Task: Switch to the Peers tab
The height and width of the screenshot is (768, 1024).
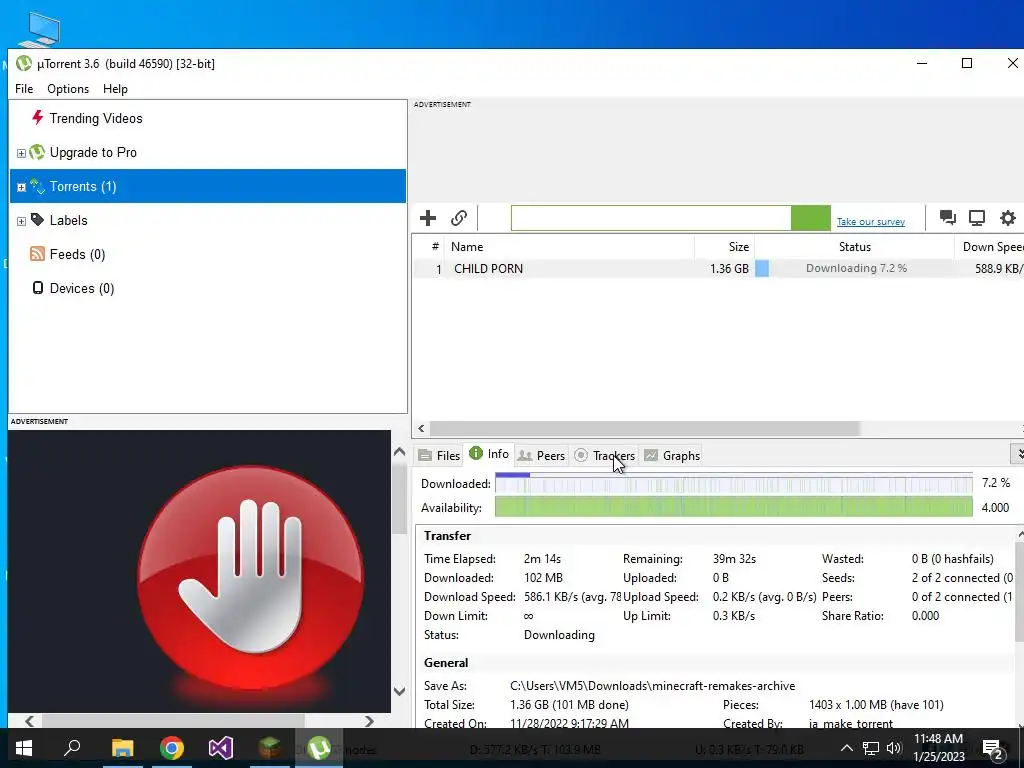Action: pos(541,455)
